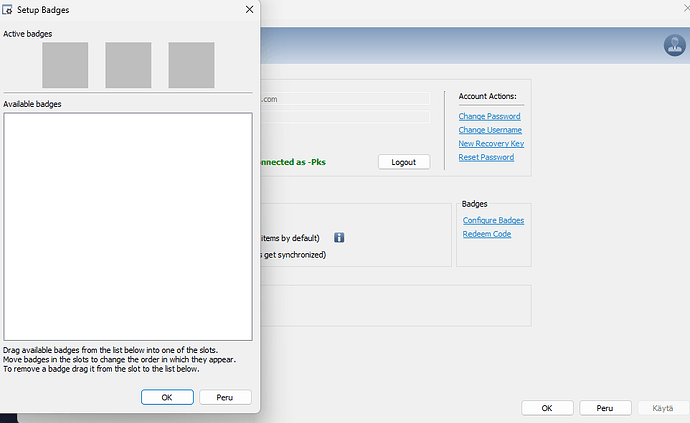
Task: Open Change Password link
Action: [x=489, y=116]
